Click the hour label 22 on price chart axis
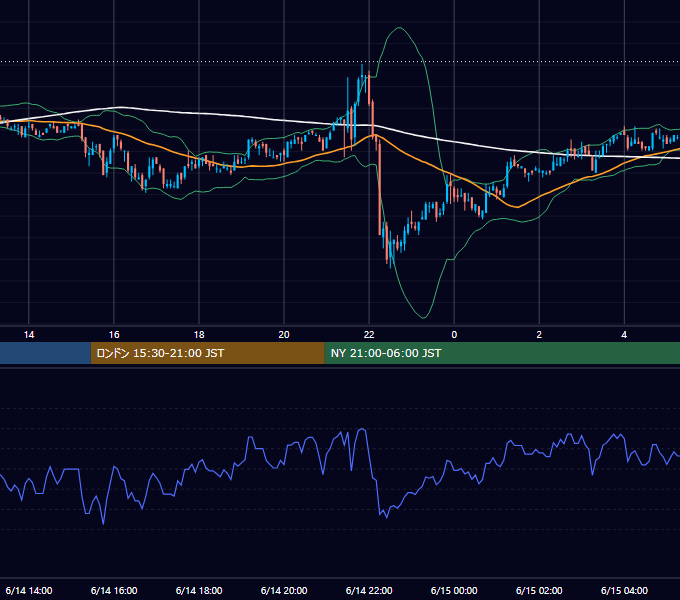The width and height of the screenshot is (680, 600). (369, 335)
